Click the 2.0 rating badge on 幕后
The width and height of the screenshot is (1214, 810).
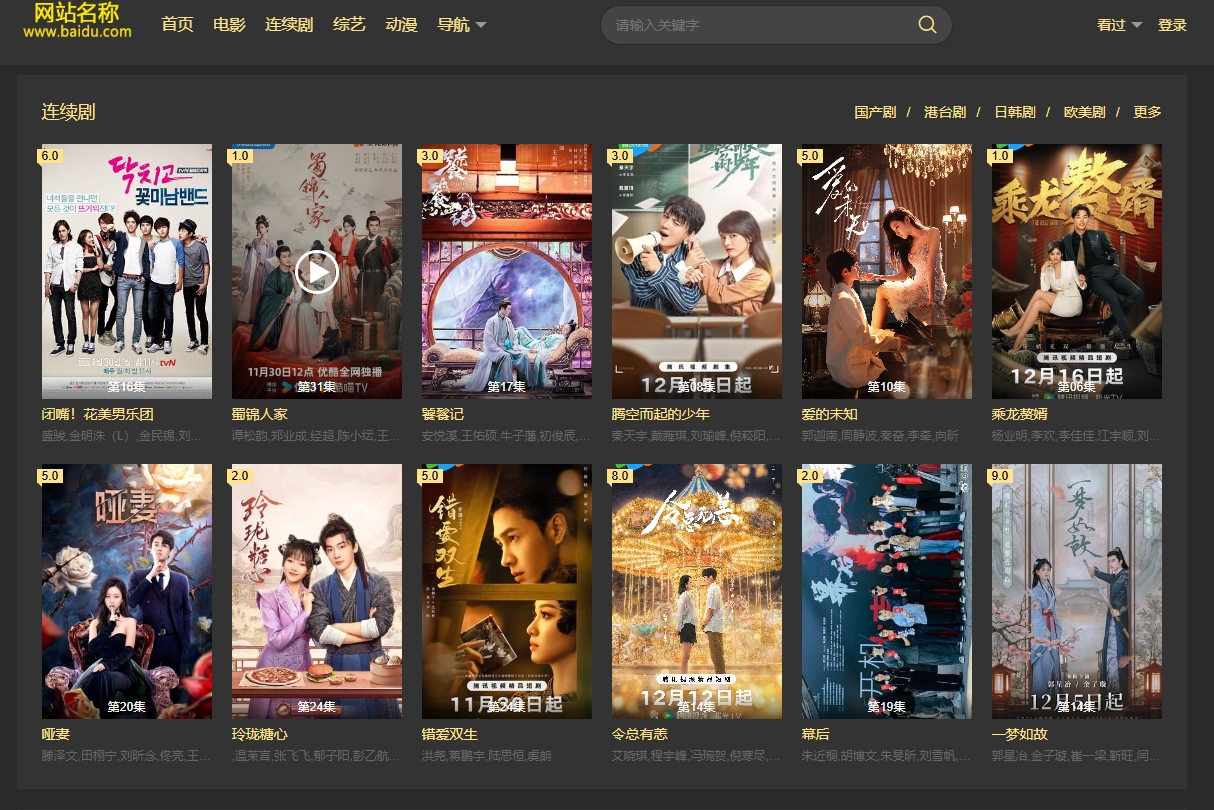(810, 476)
